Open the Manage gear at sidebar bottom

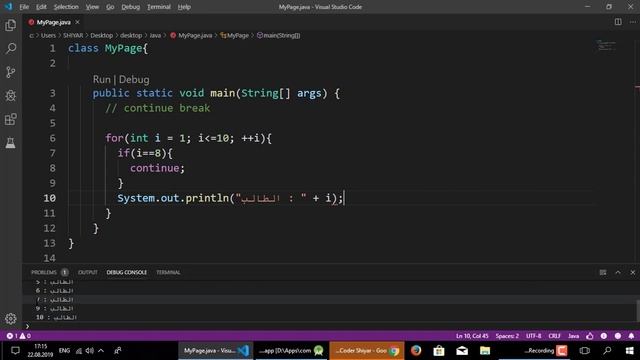tap(11, 318)
